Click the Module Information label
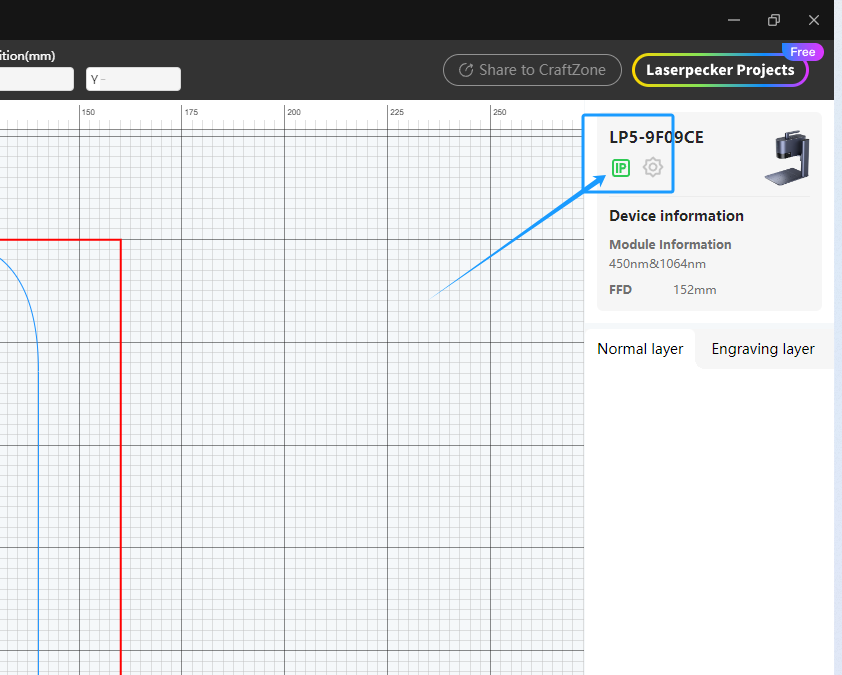 tap(670, 245)
